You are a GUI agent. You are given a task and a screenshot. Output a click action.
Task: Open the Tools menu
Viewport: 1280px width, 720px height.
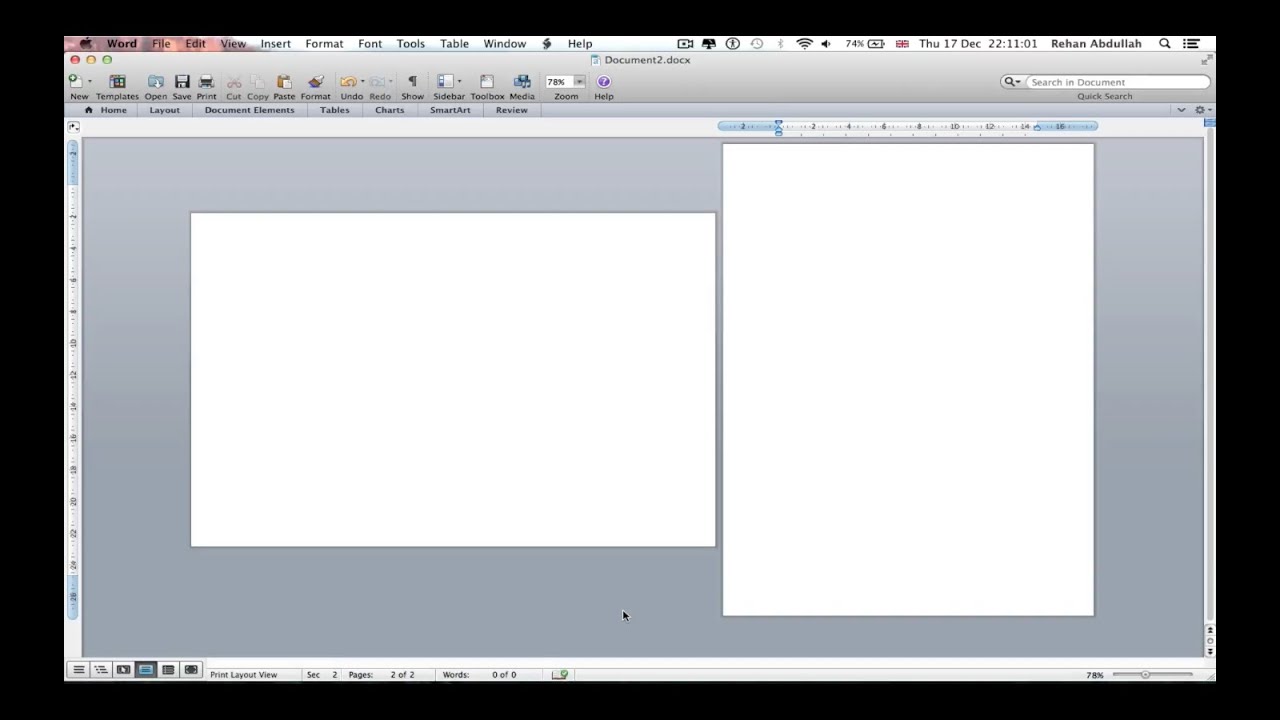point(410,44)
